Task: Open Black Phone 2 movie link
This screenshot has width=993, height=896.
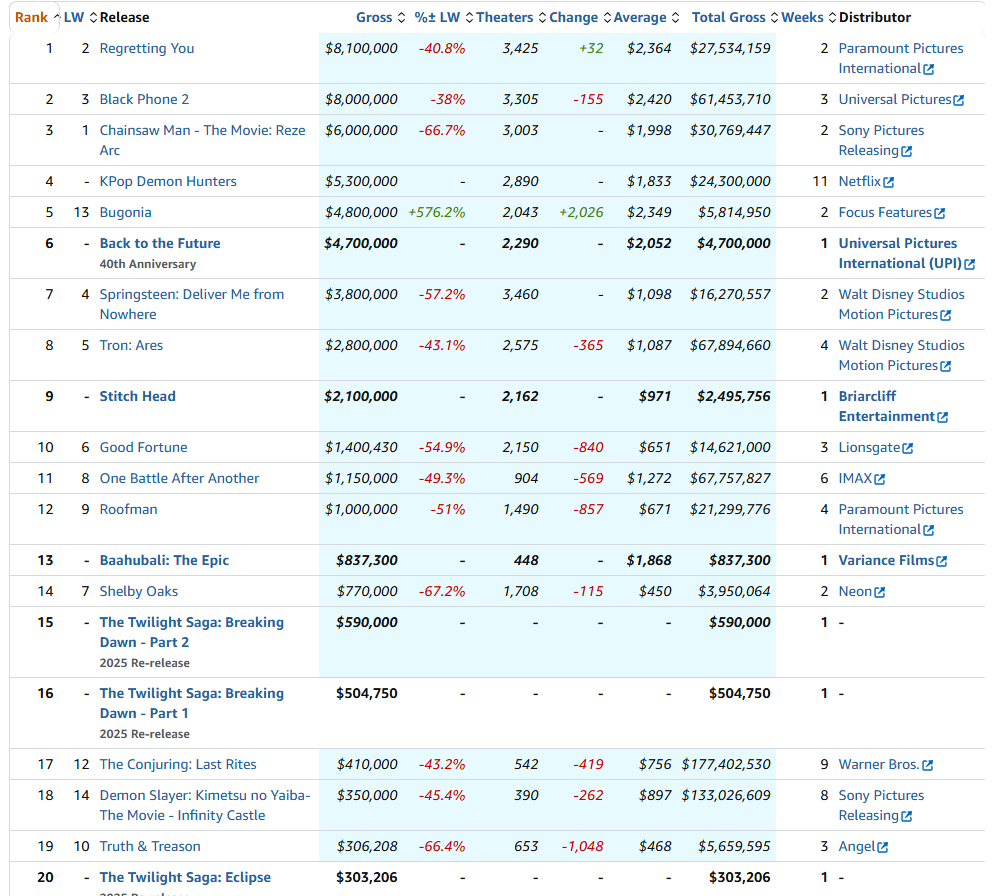Action: point(144,99)
